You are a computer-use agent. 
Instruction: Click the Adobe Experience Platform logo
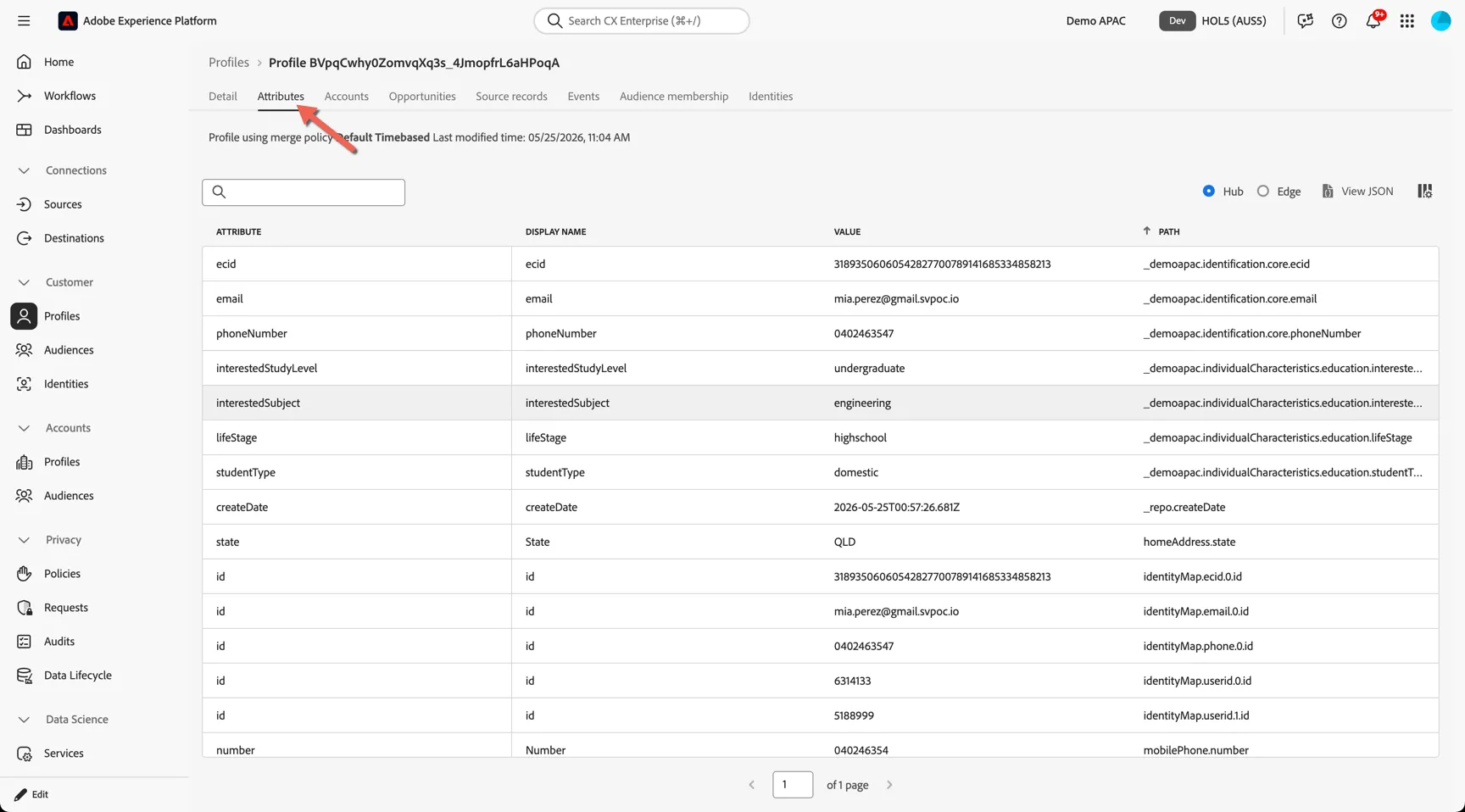[68, 20]
